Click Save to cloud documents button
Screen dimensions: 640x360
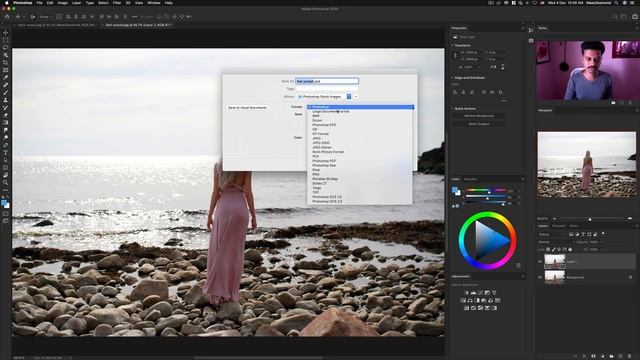click(247, 108)
